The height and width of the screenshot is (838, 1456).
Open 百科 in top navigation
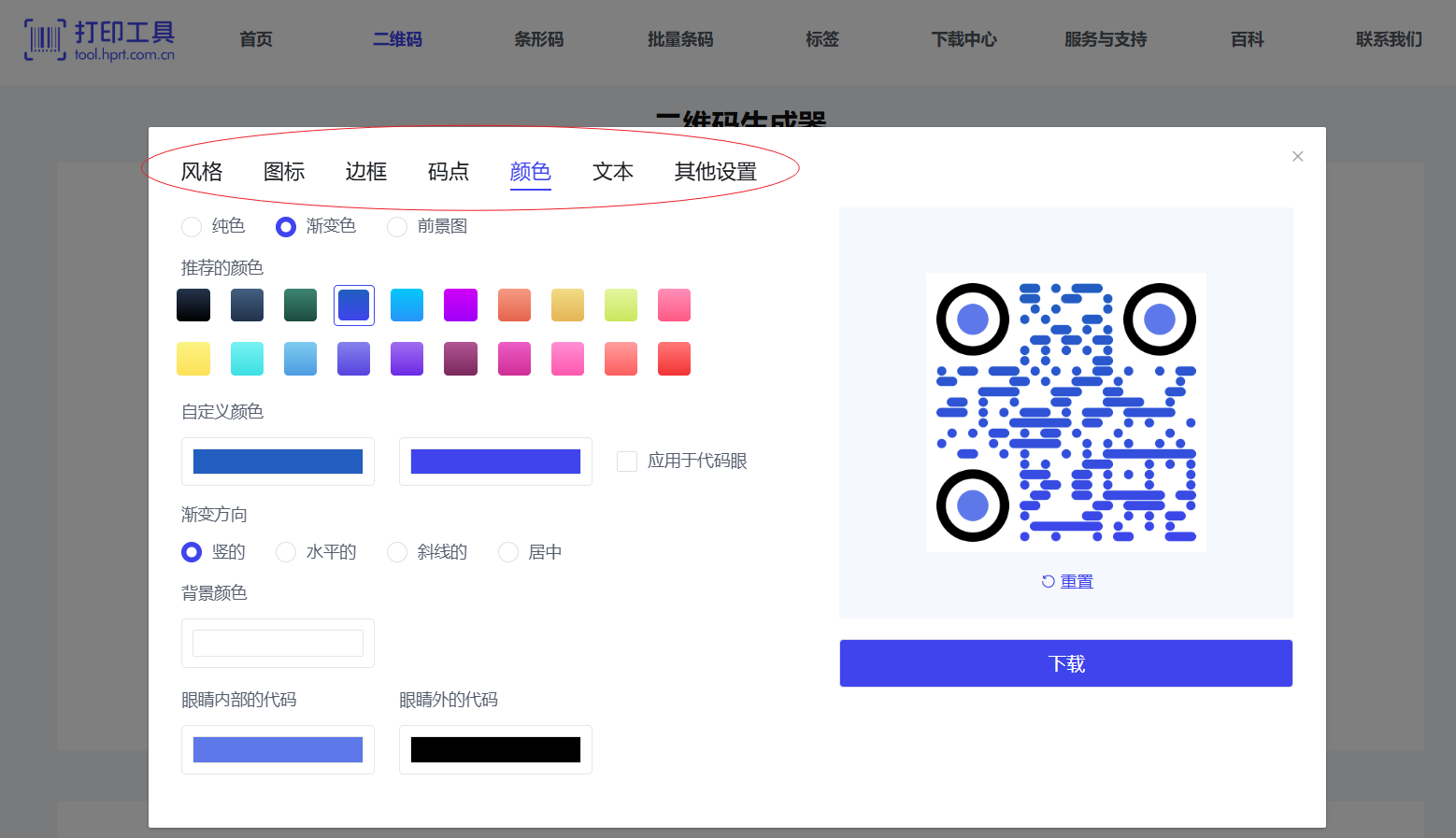1248,39
